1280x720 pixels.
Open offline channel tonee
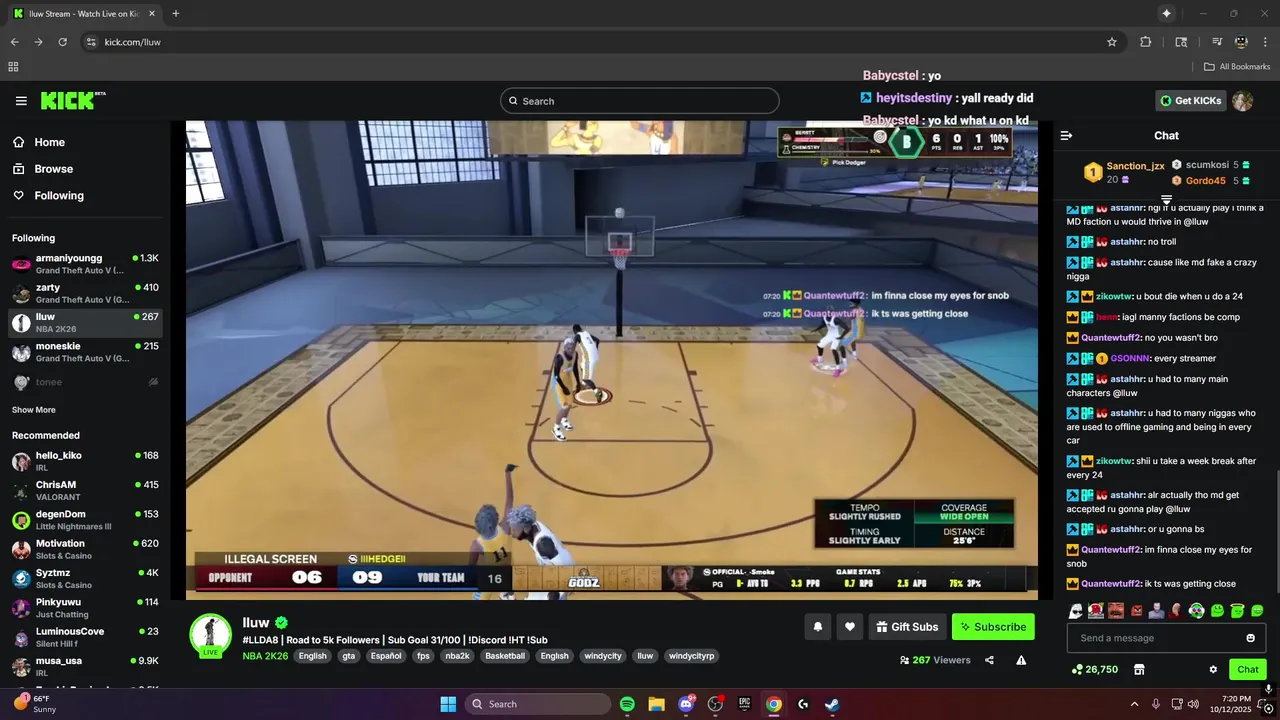pyautogui.click(x=85, y=382)
